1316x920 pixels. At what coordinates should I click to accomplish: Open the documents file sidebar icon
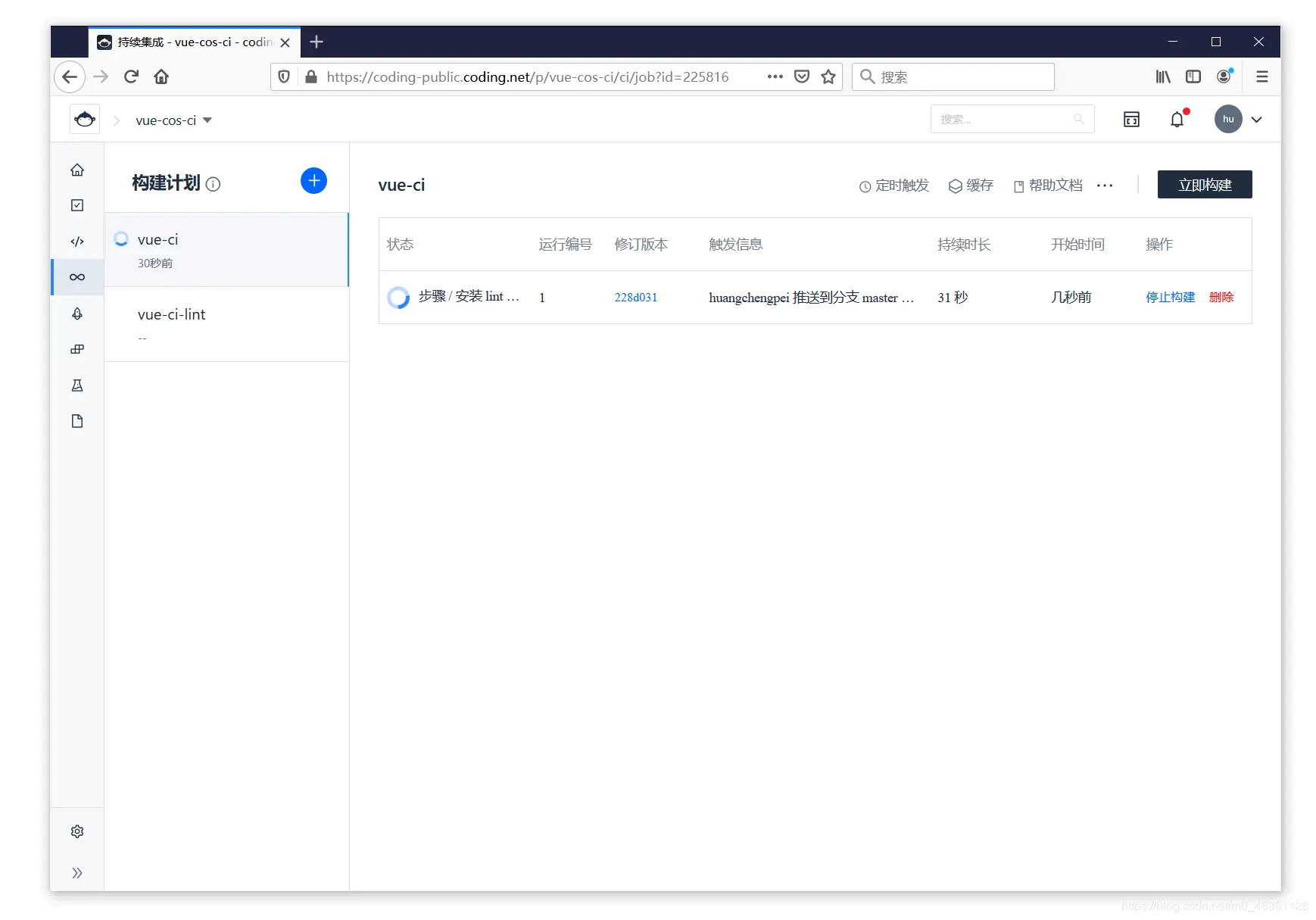point(77,421)
